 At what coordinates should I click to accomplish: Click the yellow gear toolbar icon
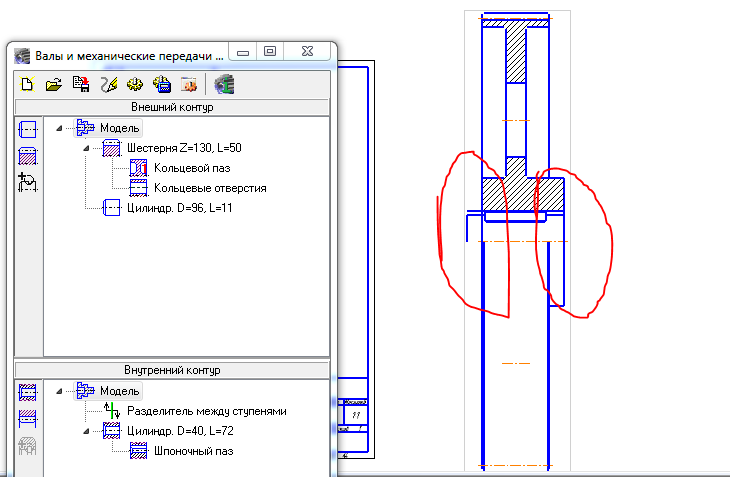click(x=135, y=84)
